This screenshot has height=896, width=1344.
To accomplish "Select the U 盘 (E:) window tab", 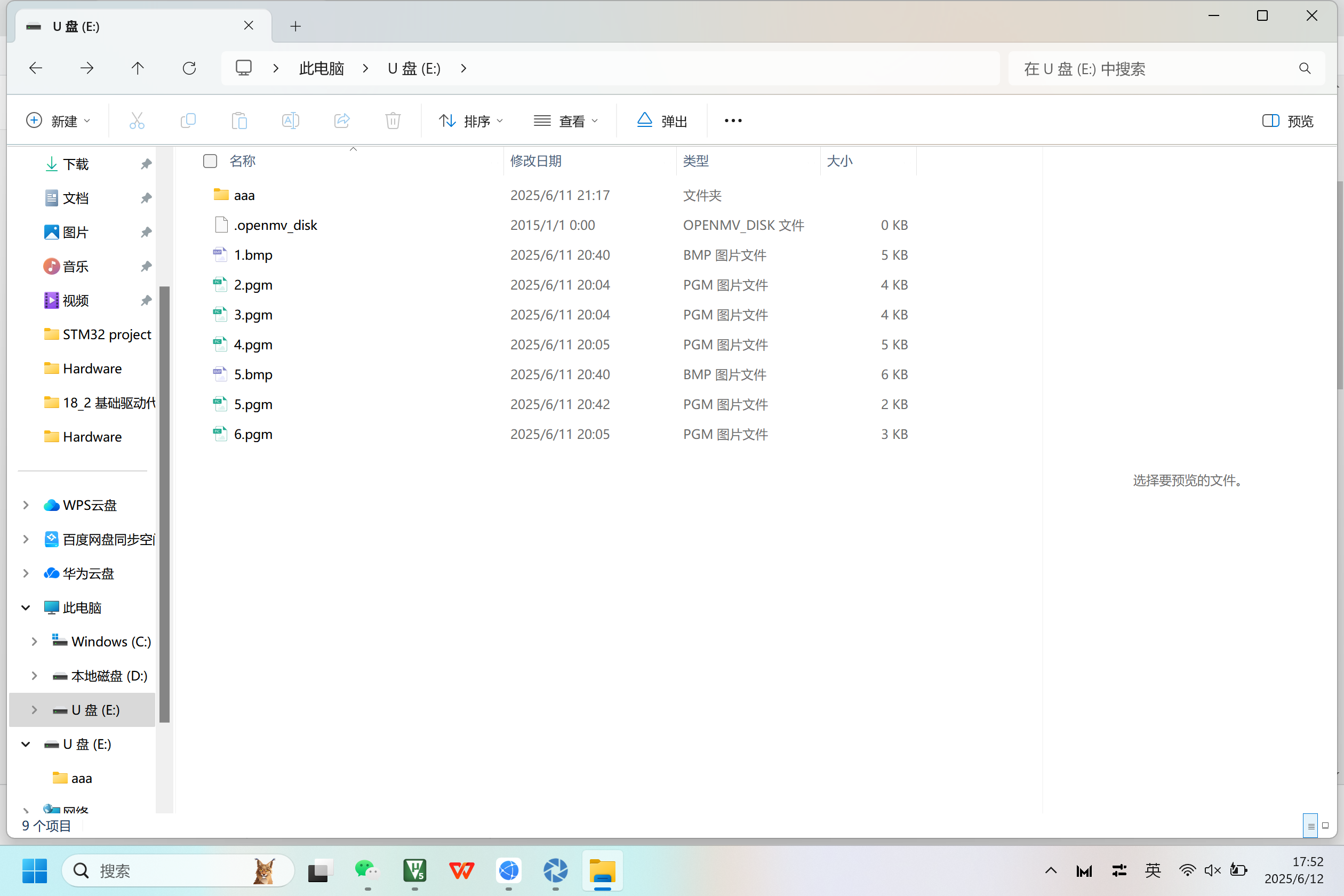I will [x=143, y=26].
